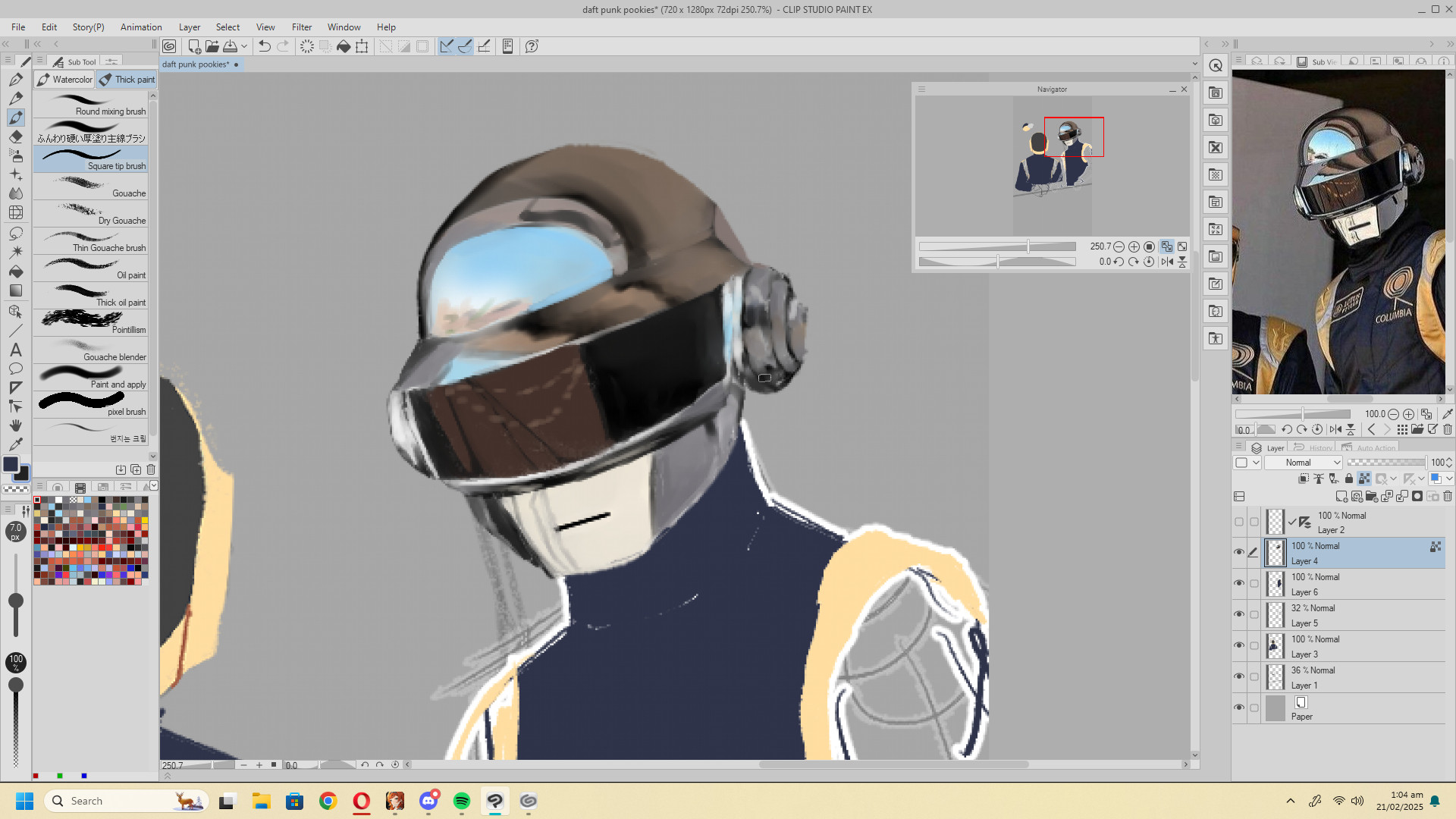Switch to the Watercolor sub tool tab
Screen dimensions: 1456x819
[x=64, y=80]
